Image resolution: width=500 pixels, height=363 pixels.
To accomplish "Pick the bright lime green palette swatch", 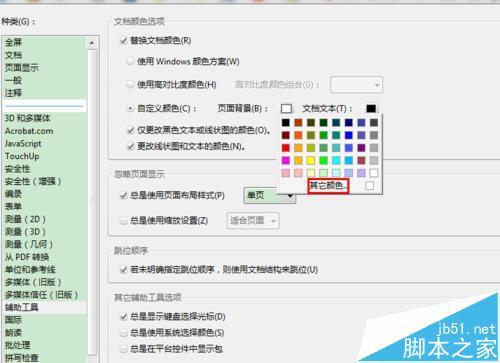I will [323, 160].
